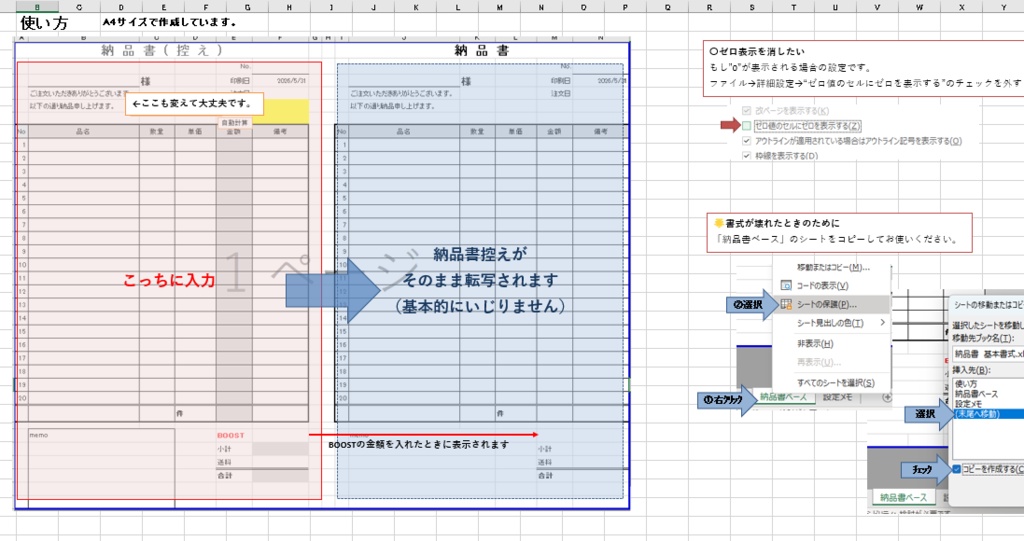The width and height of the screenshot is (1024, 541).
Task: Check the ゼロ値のセルにゼロを表示する(Z) checkbox
Action: pyautogui.click(x=746, y=125)
